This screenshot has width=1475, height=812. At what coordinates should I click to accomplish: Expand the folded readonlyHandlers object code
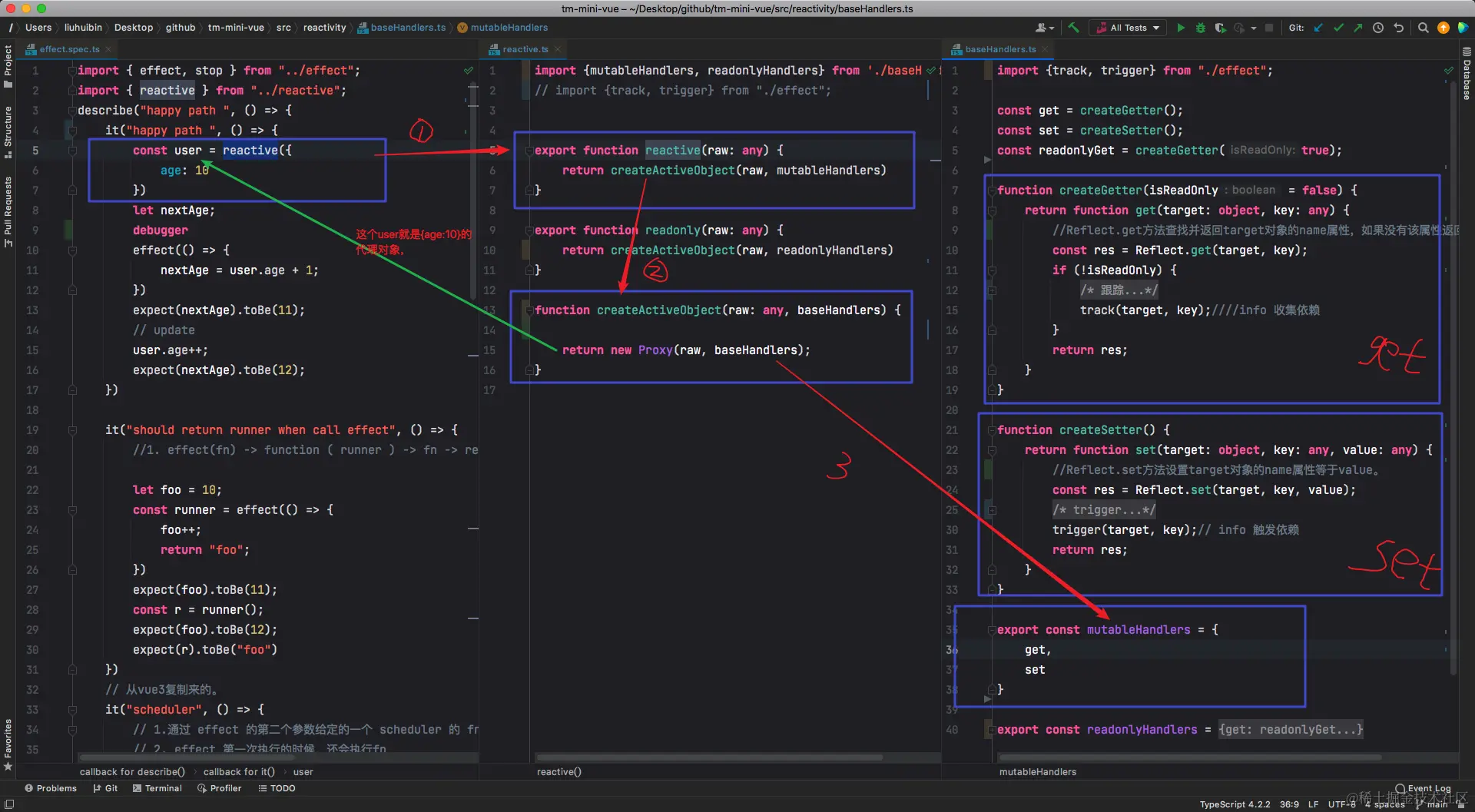point(1290,730)
